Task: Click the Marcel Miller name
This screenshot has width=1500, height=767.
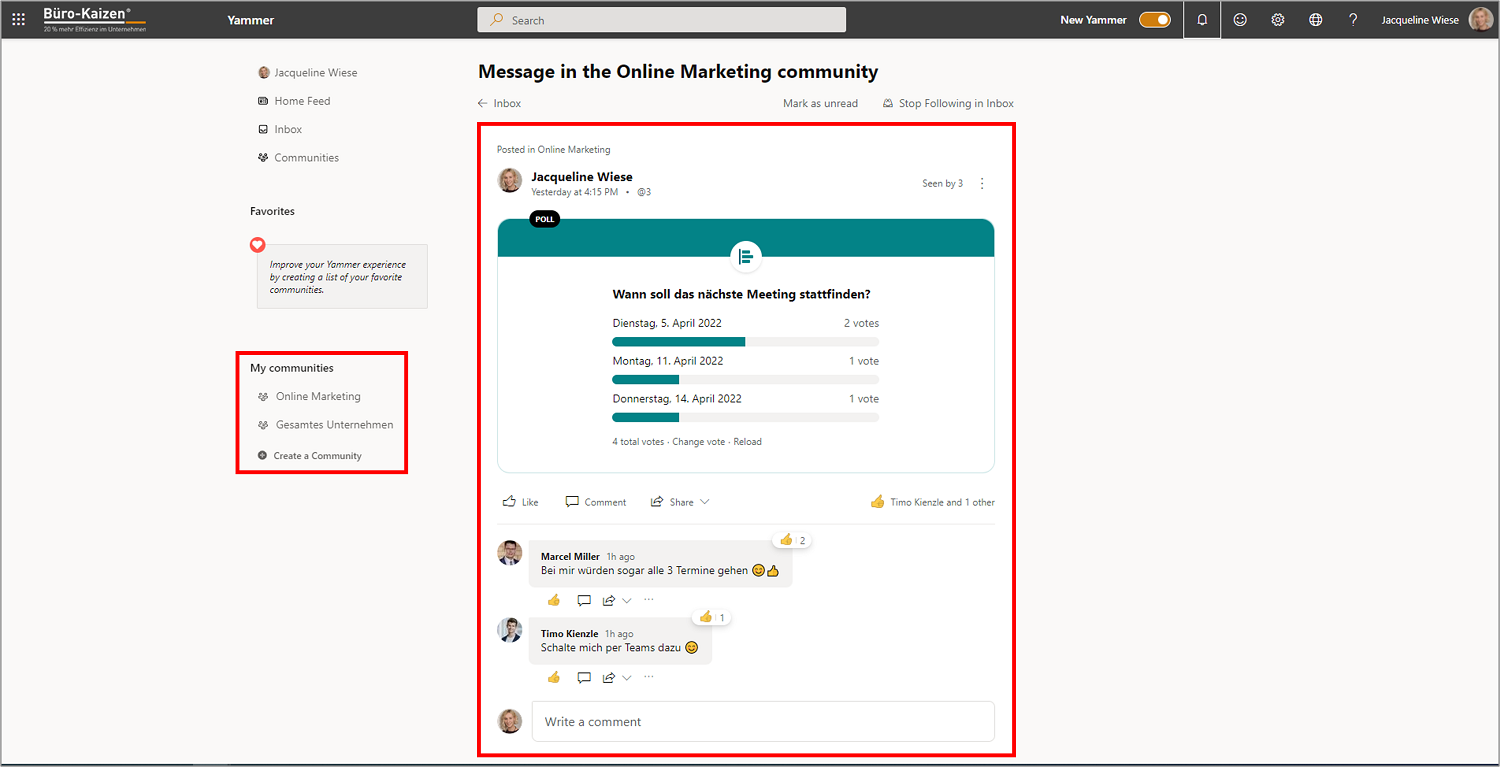Action: click(x=570, y=556)
